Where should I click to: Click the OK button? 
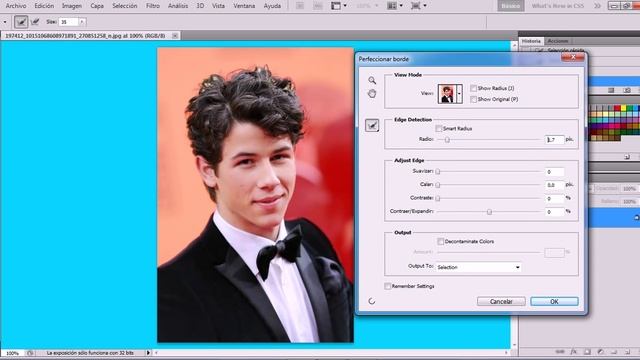tap(554, 302)
